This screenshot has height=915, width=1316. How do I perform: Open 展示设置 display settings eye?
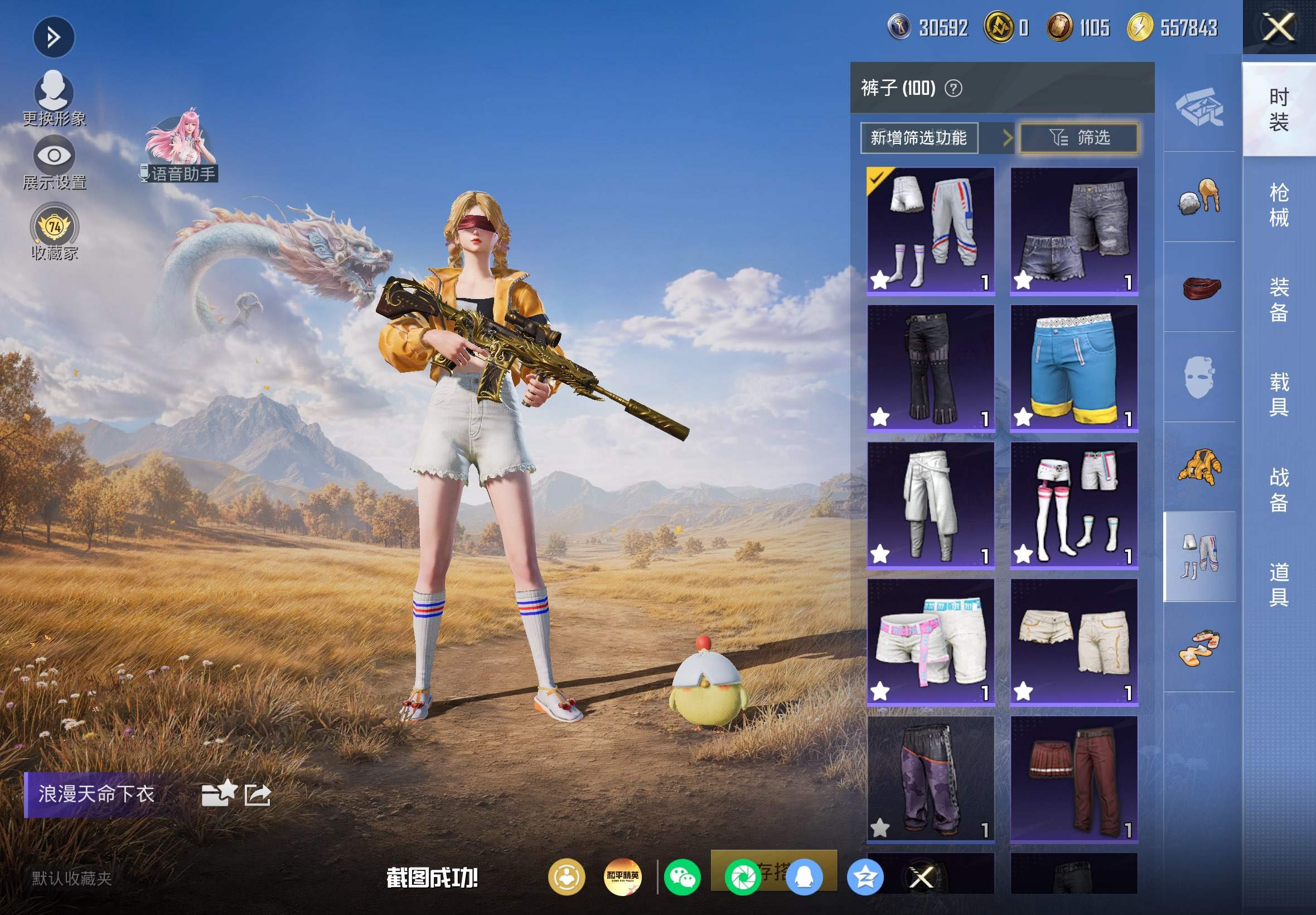tap(54, 163)
